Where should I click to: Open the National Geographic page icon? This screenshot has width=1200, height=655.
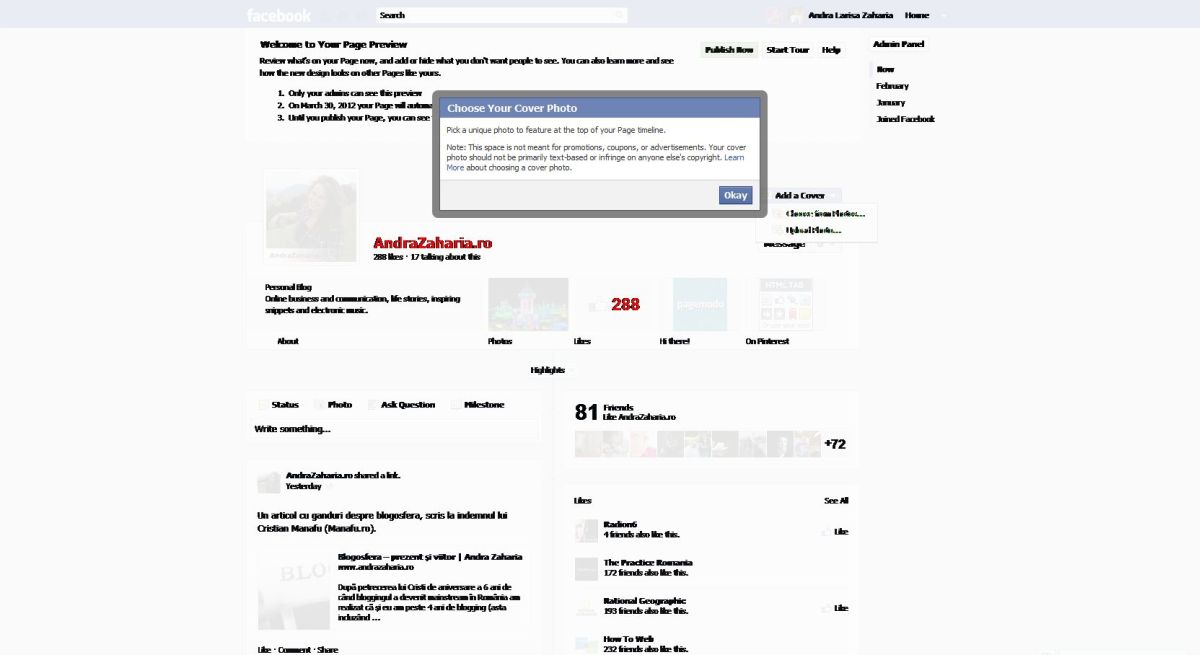[586, 606]
